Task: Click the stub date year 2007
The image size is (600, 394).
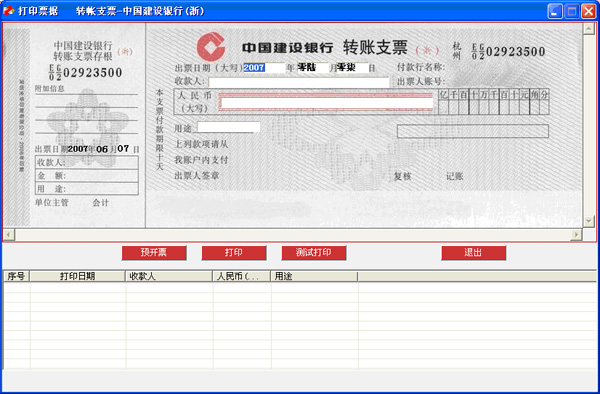Action: pyautogui.click(x=78, y=149)
